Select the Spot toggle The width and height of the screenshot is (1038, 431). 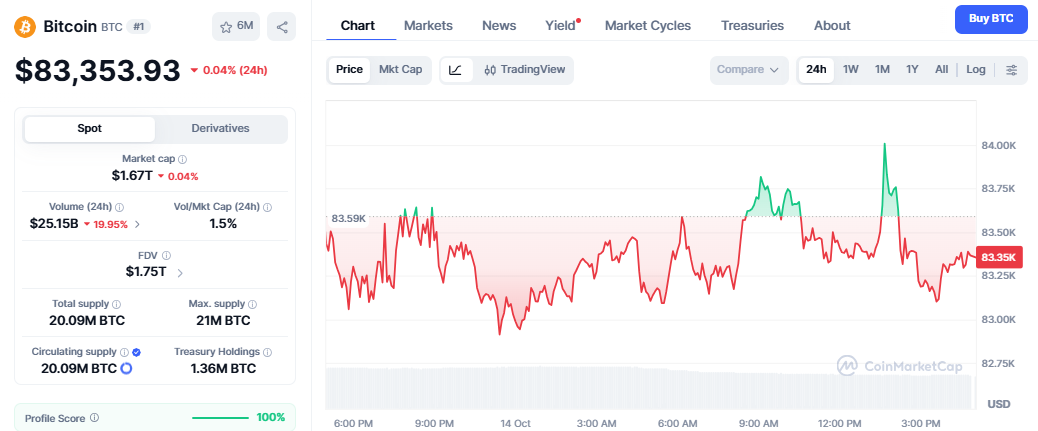coord(89,128)
